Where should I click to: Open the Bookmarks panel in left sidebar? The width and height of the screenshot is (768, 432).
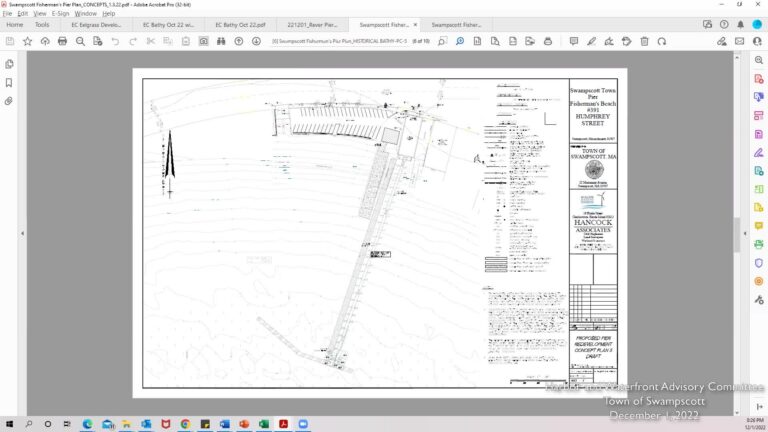coord(9,82)
